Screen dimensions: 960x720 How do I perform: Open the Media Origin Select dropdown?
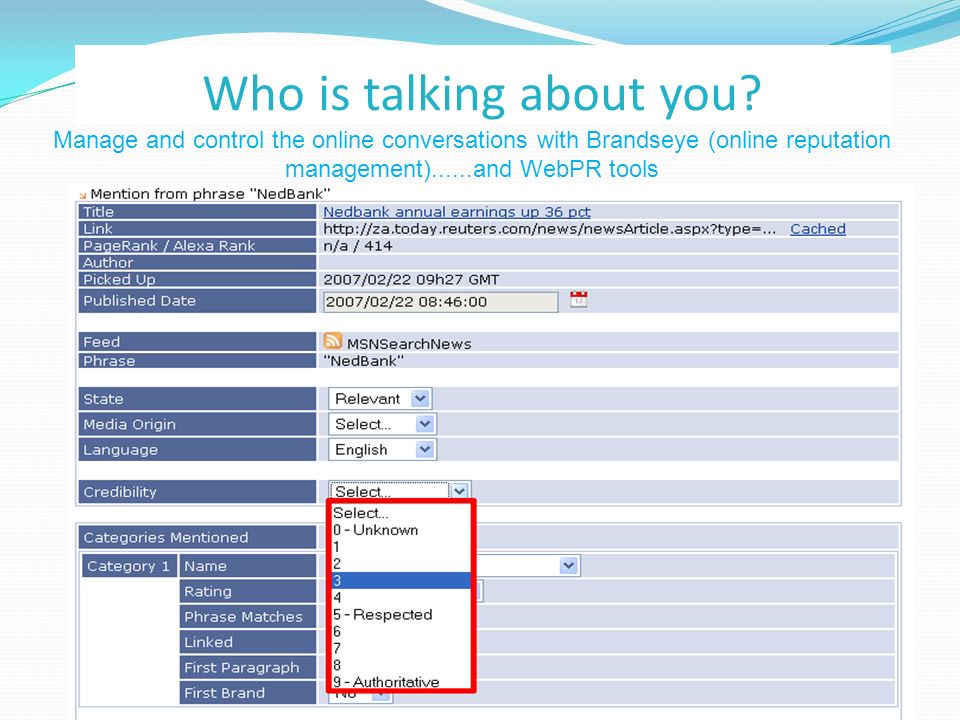click(383, 424)
